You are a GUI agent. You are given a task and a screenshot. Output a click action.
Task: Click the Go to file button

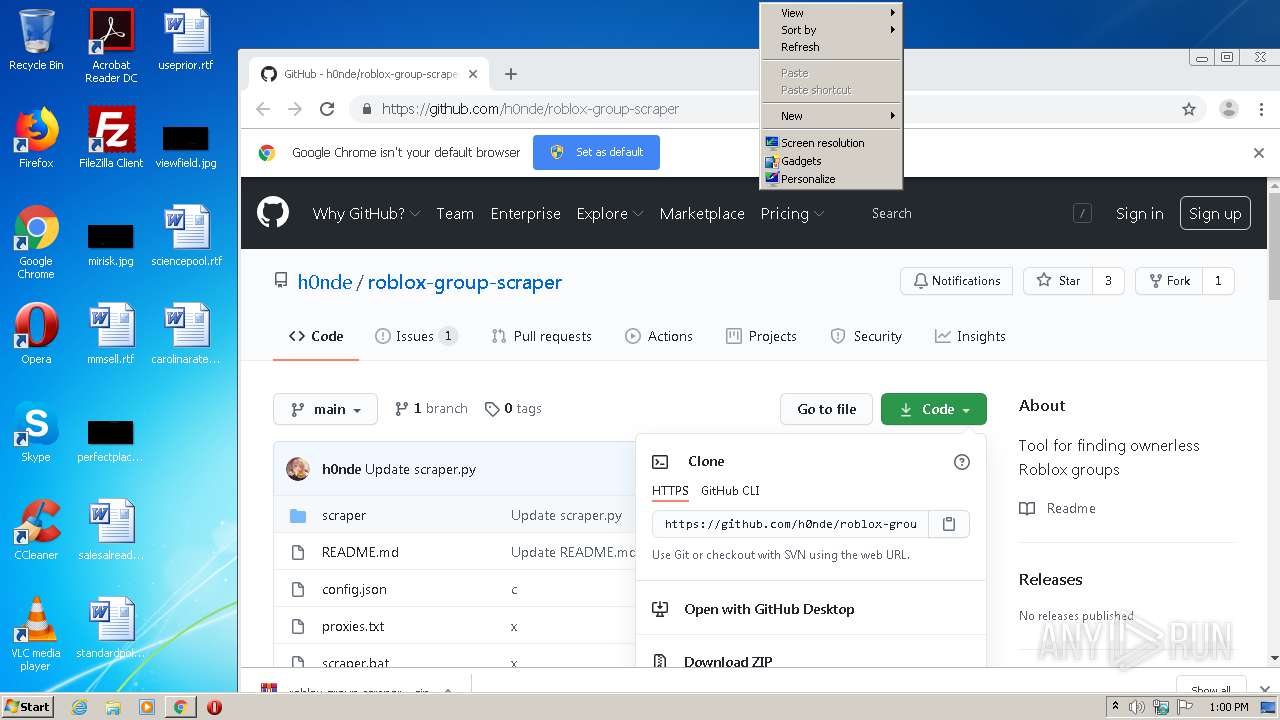pyautogui.click(x=826, y=409)
